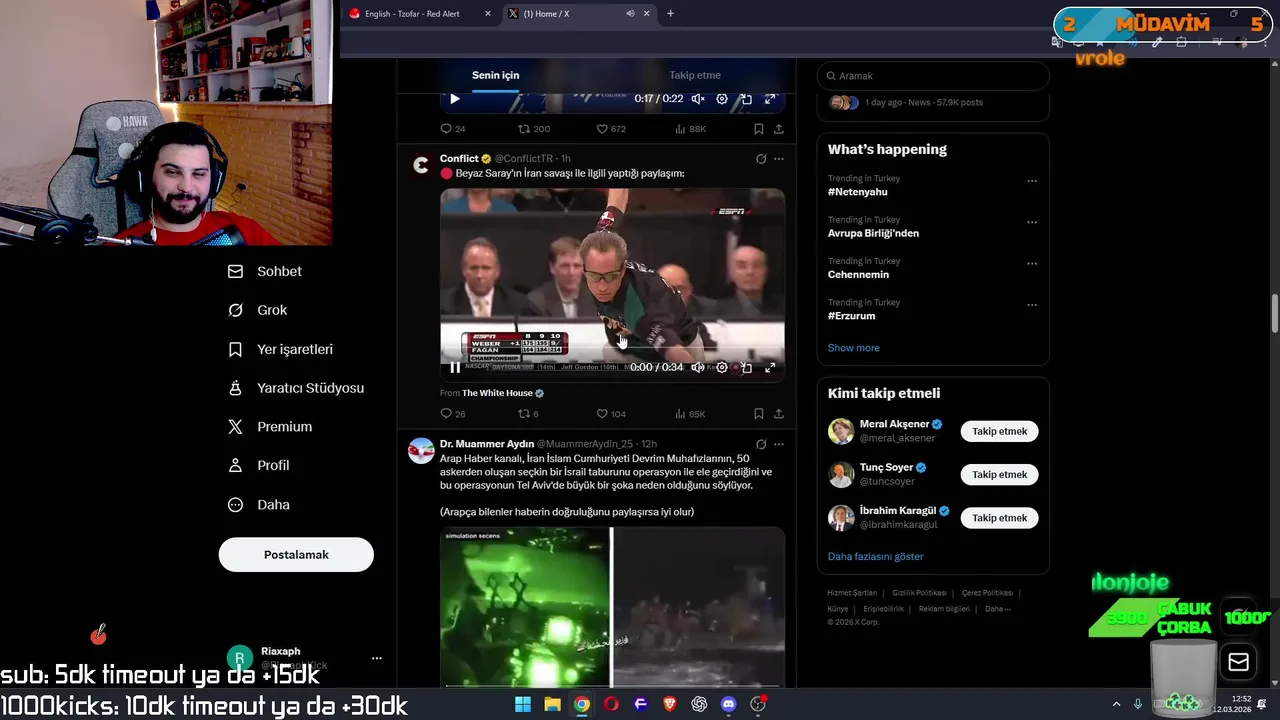Play the 0:22 video at the top
The height and width of the screenshot is (720, 1280).
click(455, 99)
